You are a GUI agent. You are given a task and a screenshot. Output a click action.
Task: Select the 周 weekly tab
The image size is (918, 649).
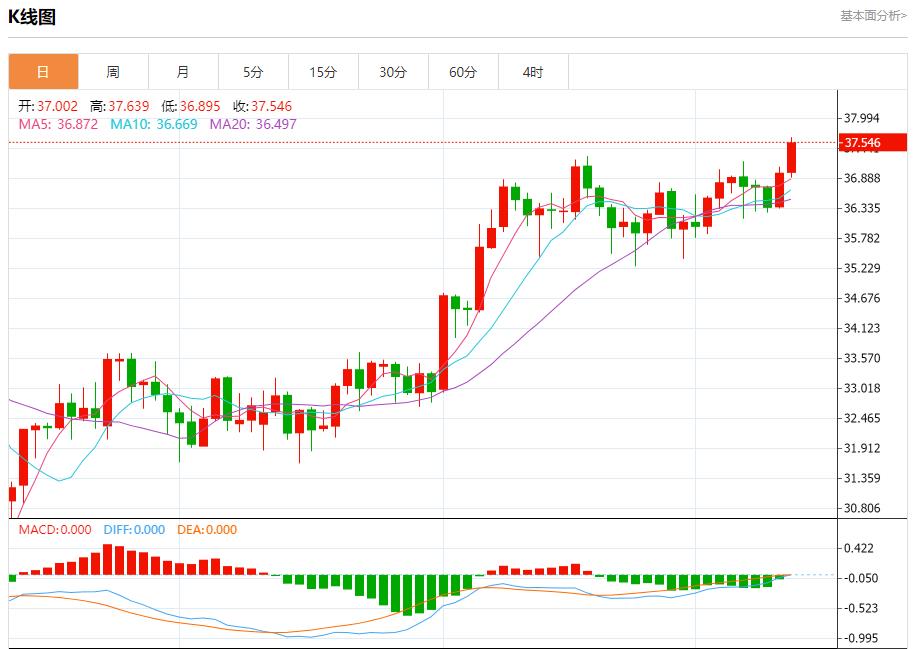tap(113, 72)
